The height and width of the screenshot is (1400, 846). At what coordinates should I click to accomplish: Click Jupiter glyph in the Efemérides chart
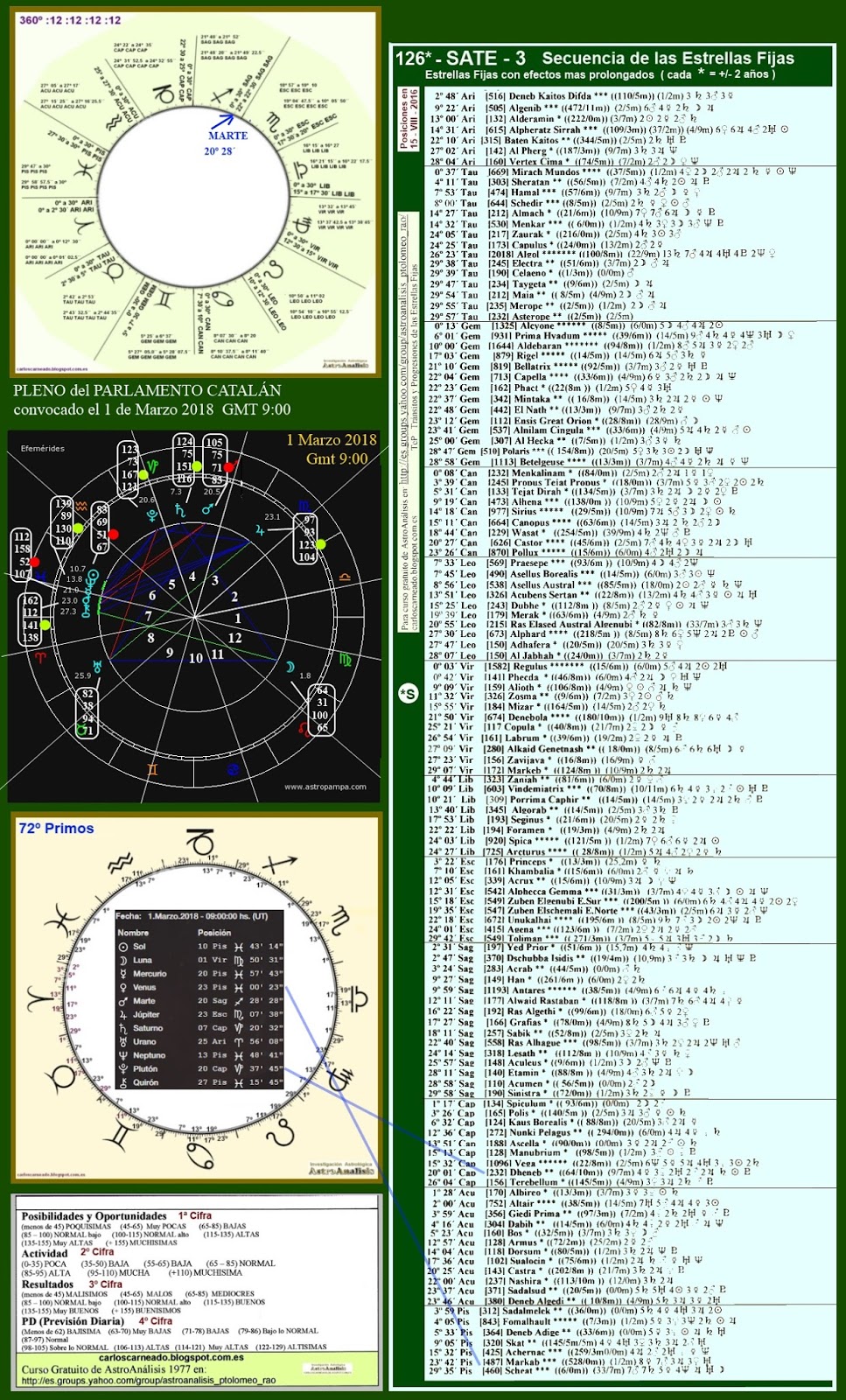259,529
